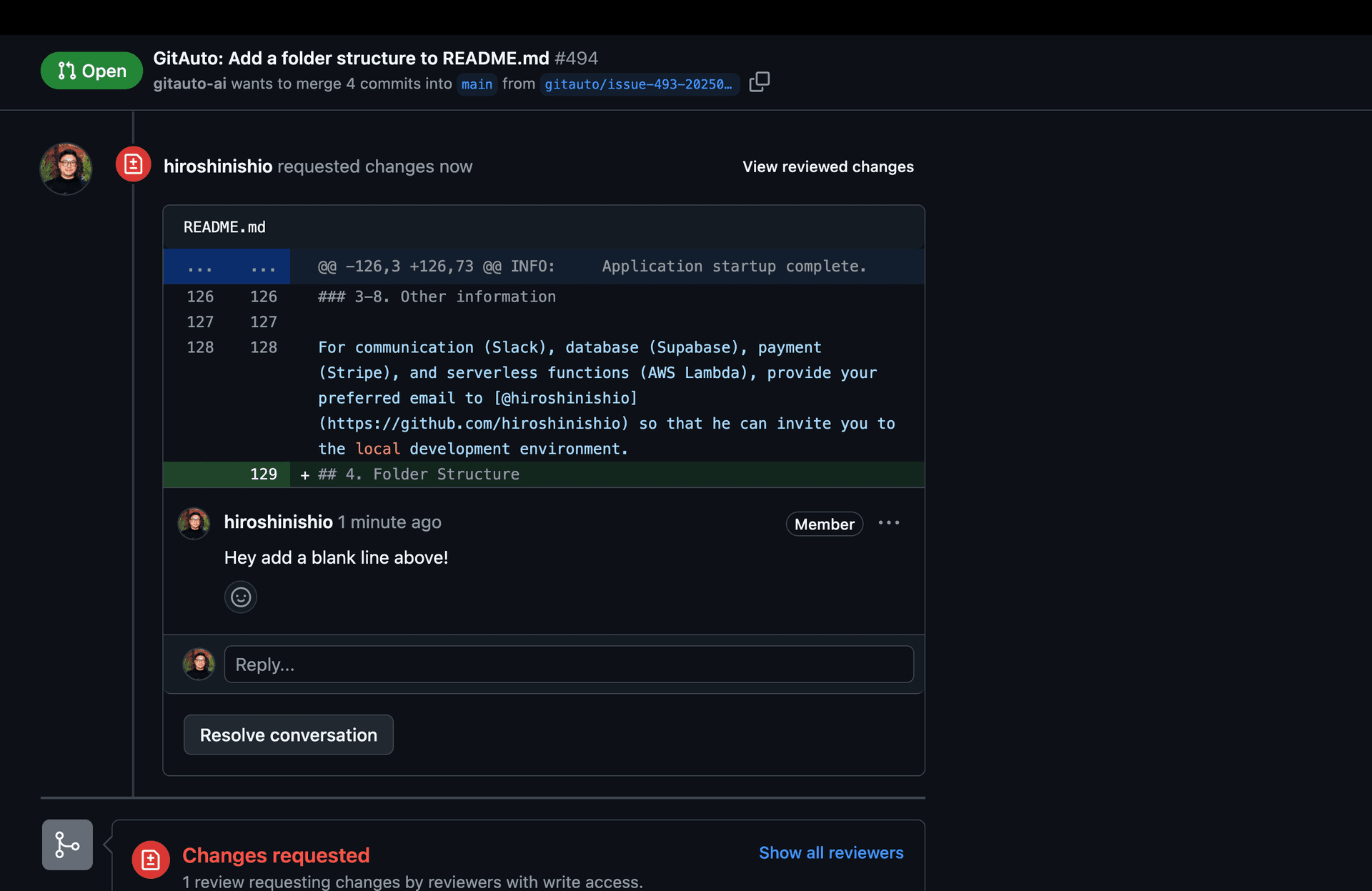Image resolution: width=1372 pixels, height=891 pixels.
Task: Show all reviewers for the review
Action: coord(830,852)
